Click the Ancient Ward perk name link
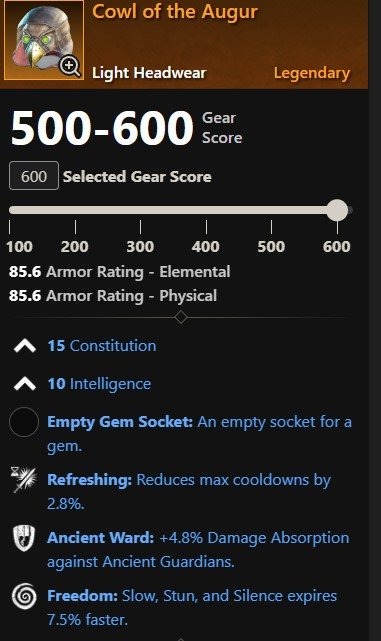The height and width of the screenshot is (641, 381). pos(101,538)
